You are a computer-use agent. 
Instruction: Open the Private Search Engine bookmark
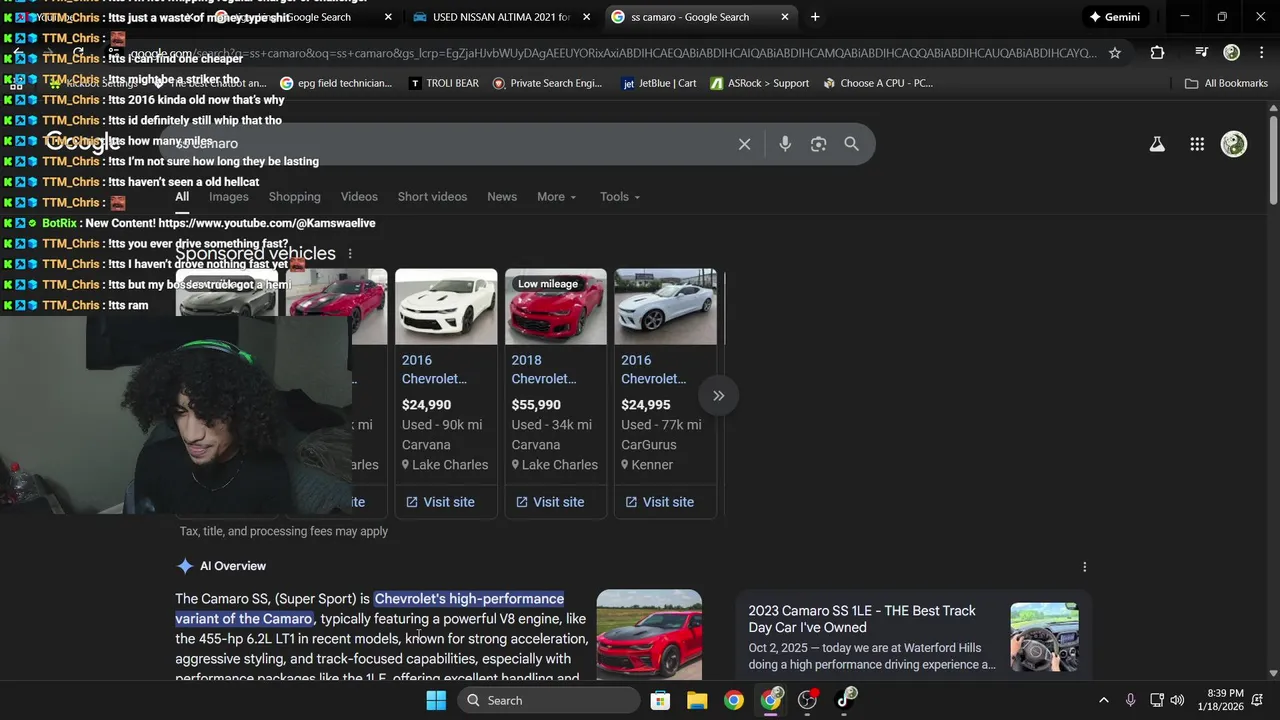click(x=548, y=83)
